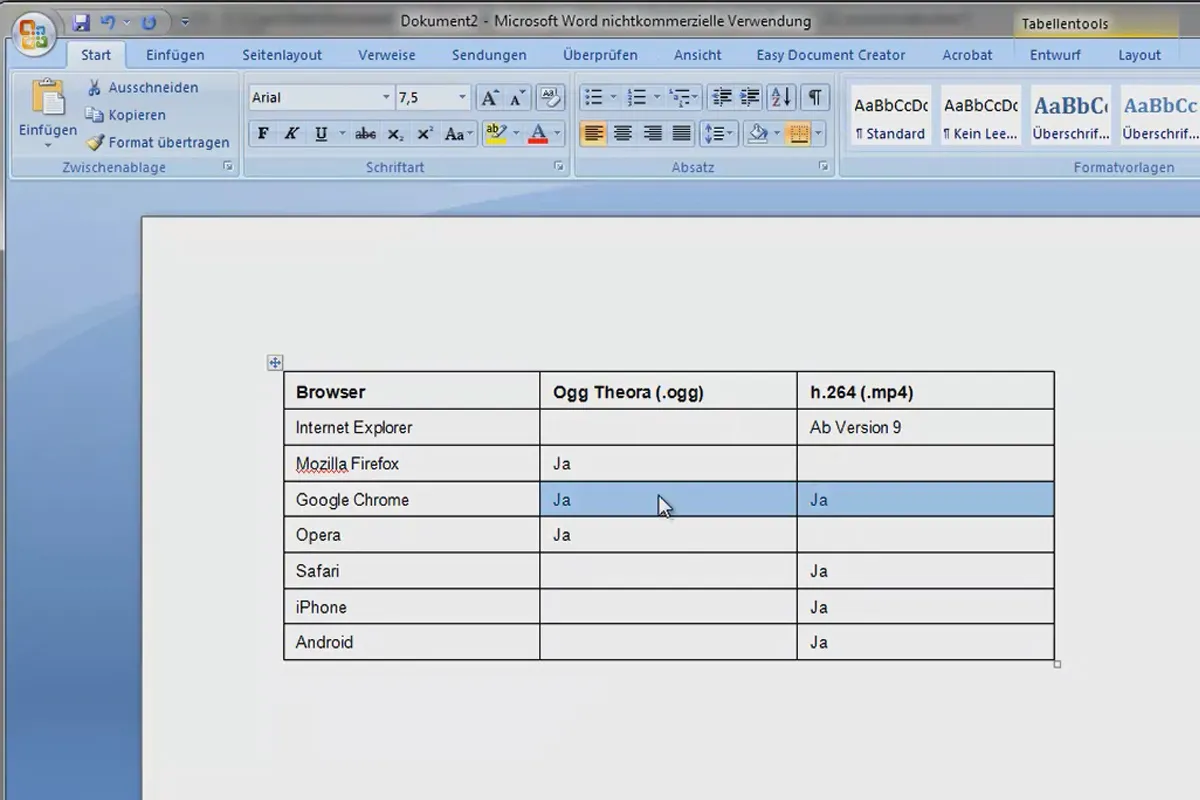Toggle superscript formatting
Image resolution: width=1200 pixels, height=800 pixels.
click(425, 133)
